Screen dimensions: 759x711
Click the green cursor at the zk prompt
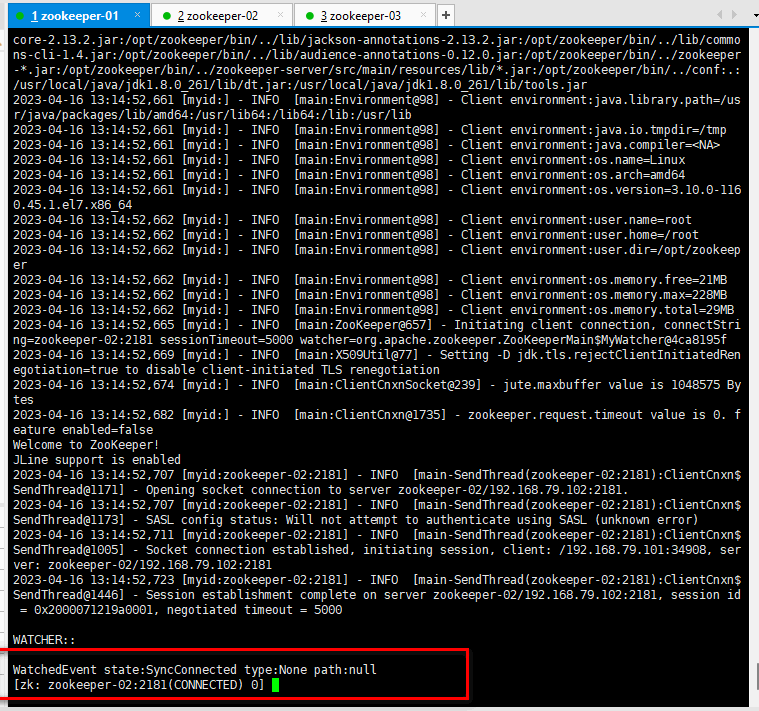275,685
